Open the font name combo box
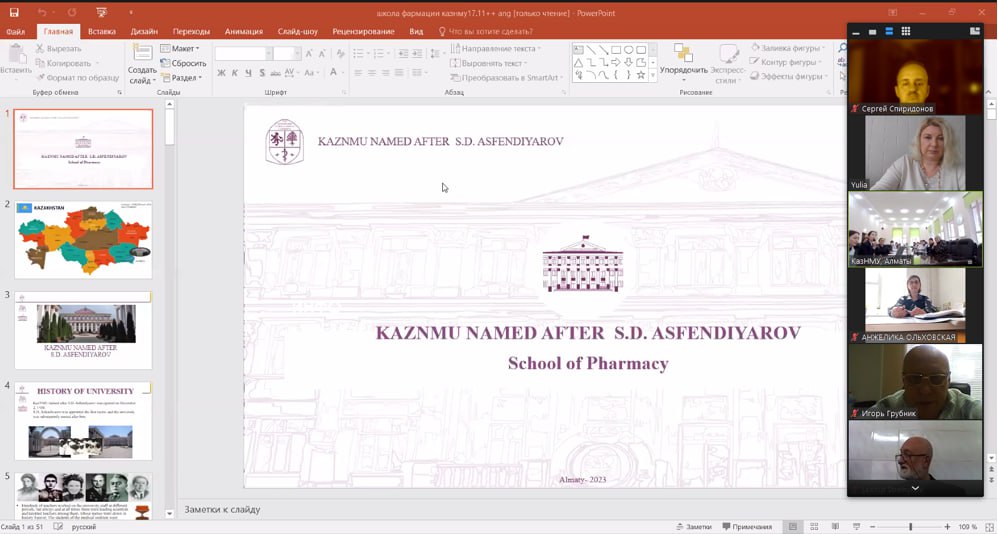 pos(244,54)
